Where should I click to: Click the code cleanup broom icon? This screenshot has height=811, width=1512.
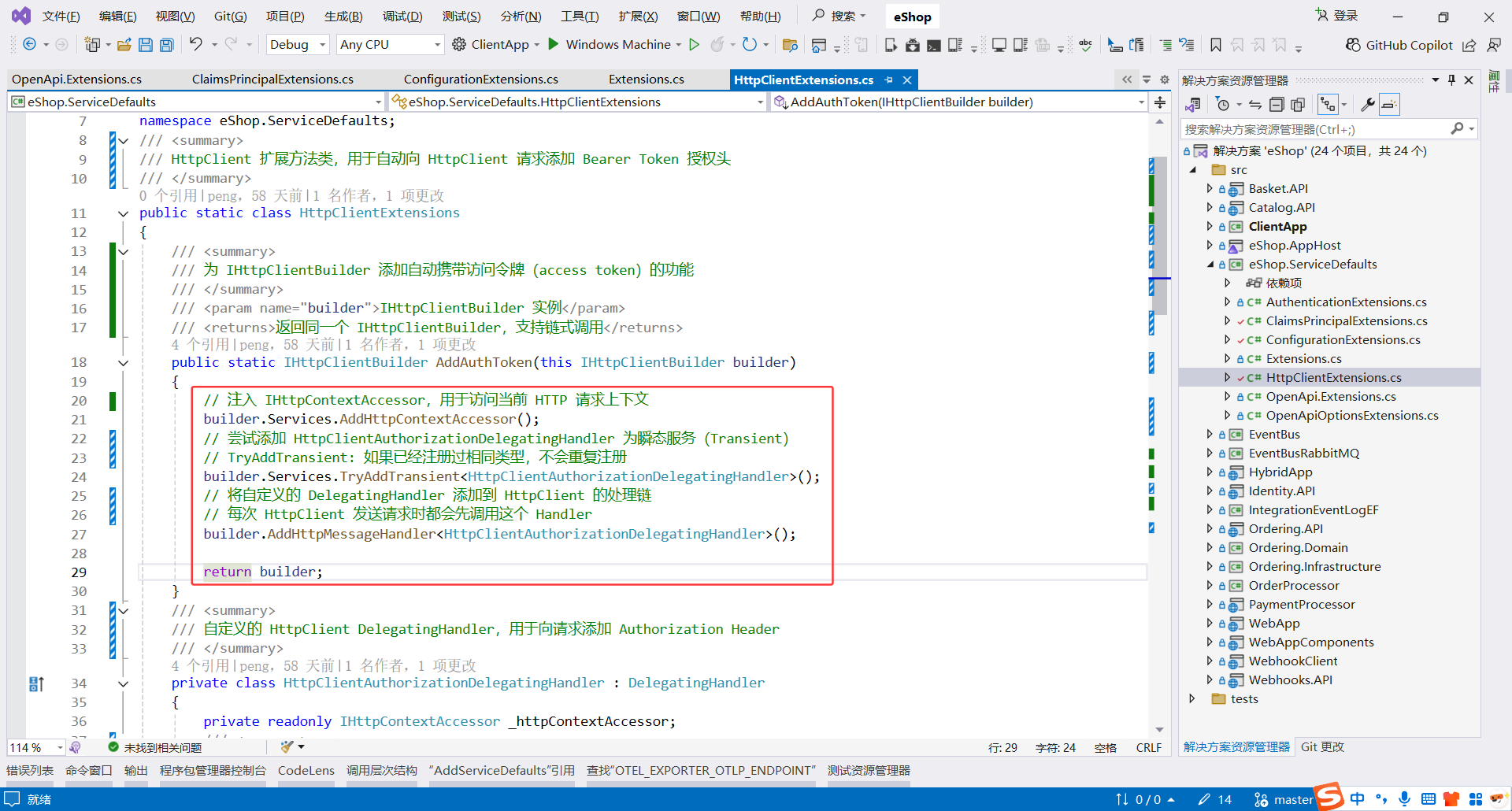point(287,746)
